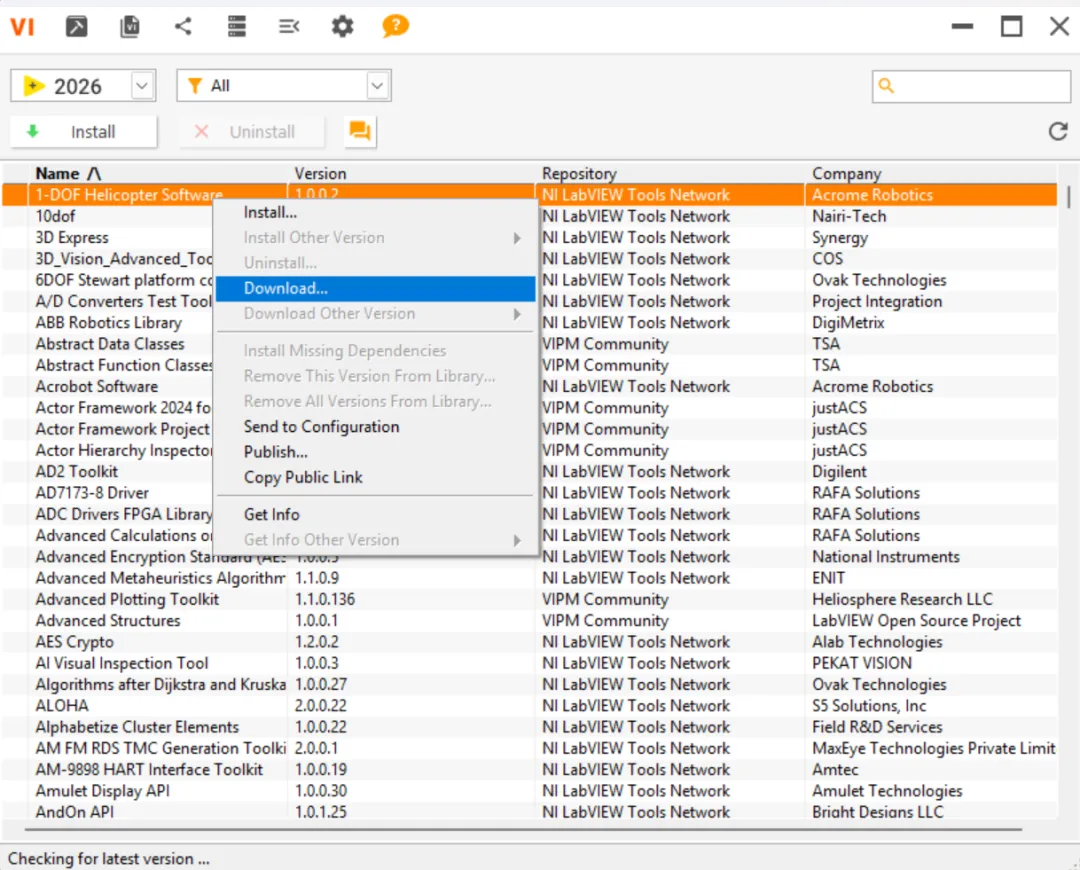The width and height of the screenshot is (1080, 870).
Task: Click the orange chat bubbles icon
Action: (x=360, y=131)
